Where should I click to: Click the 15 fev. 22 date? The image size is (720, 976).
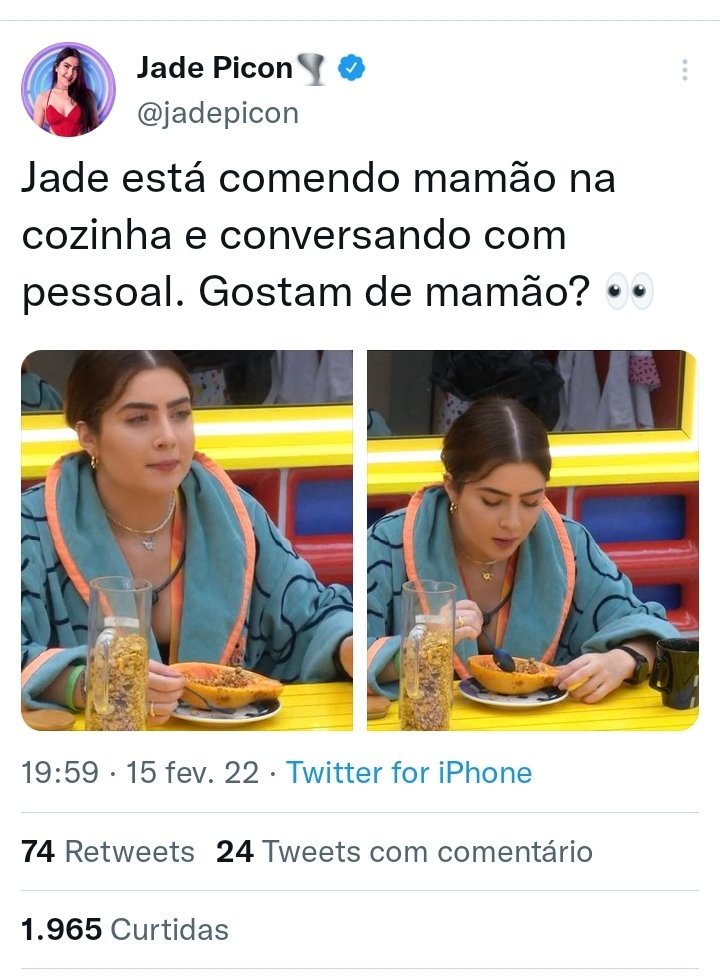(x=192, y=773)
